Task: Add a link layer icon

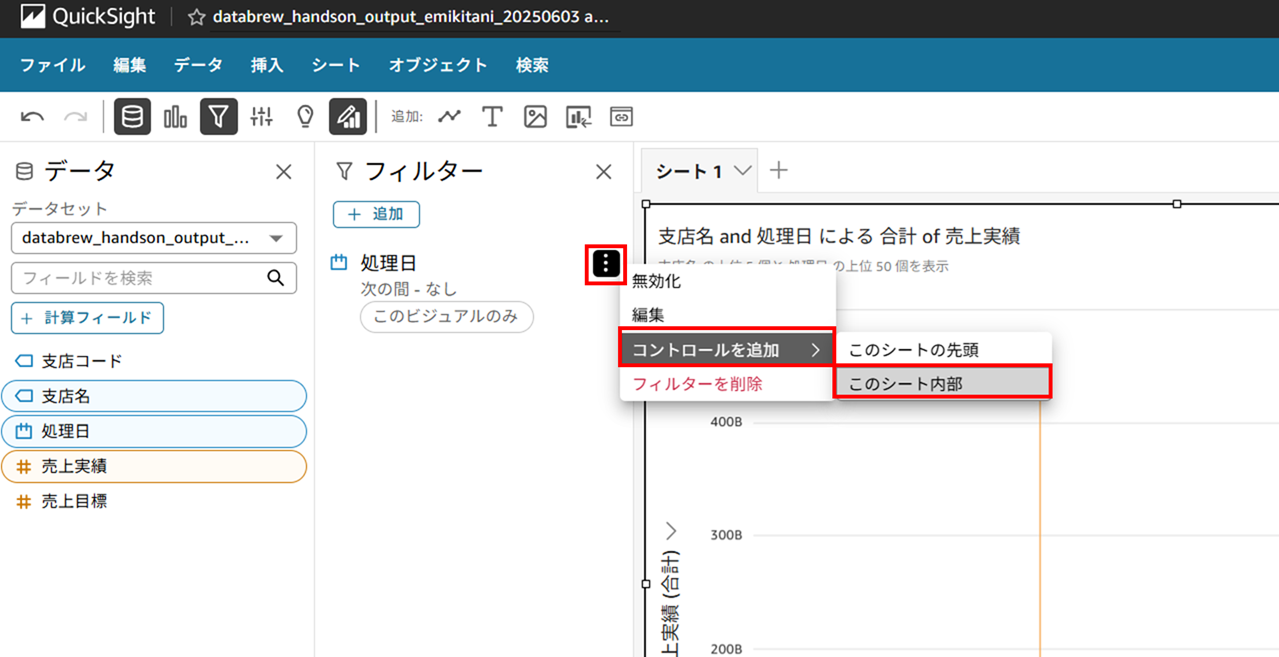Action: [621, 117]
